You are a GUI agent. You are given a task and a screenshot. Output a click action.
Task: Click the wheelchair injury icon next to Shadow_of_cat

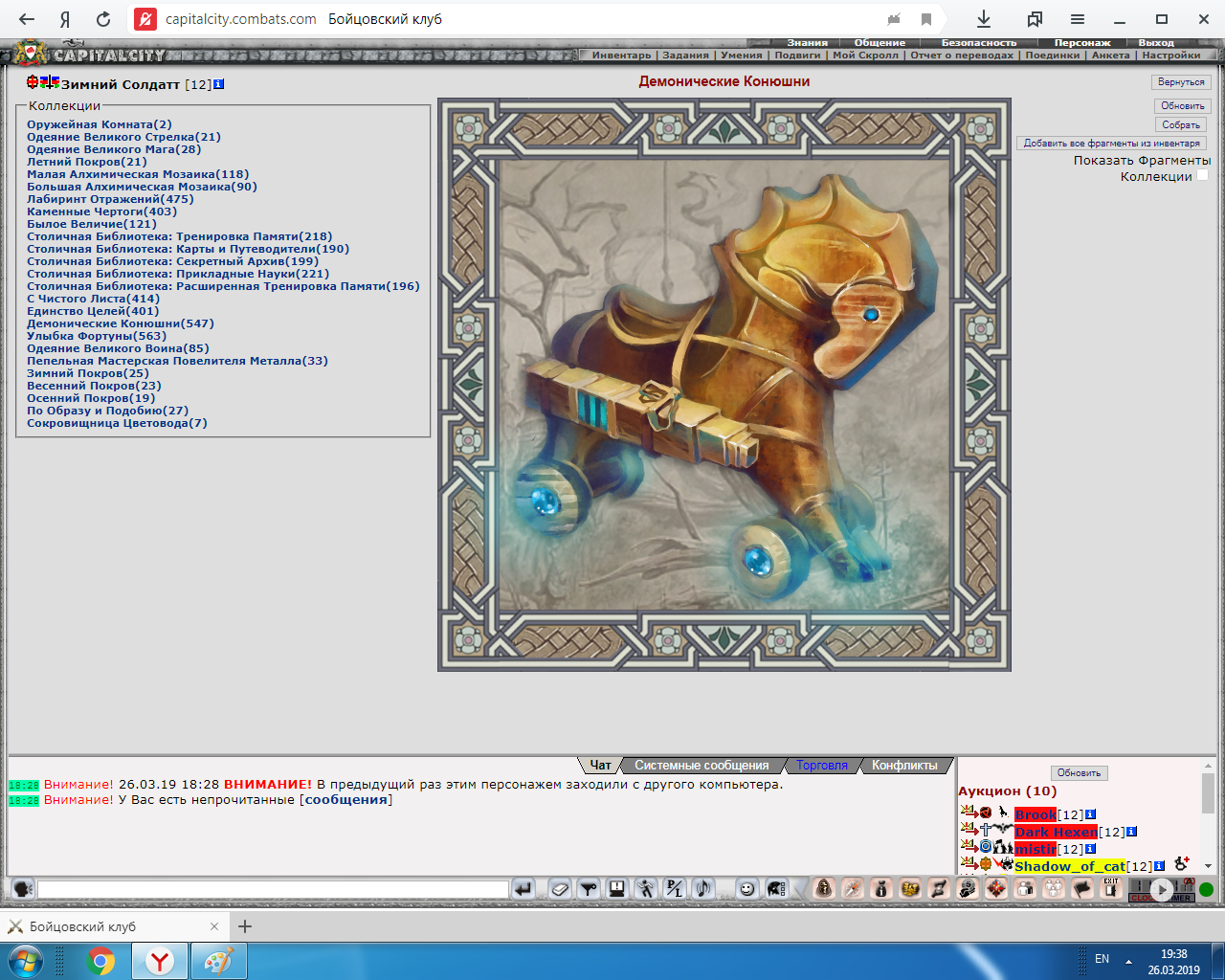pyautogui.click(x=1182, y=864)
